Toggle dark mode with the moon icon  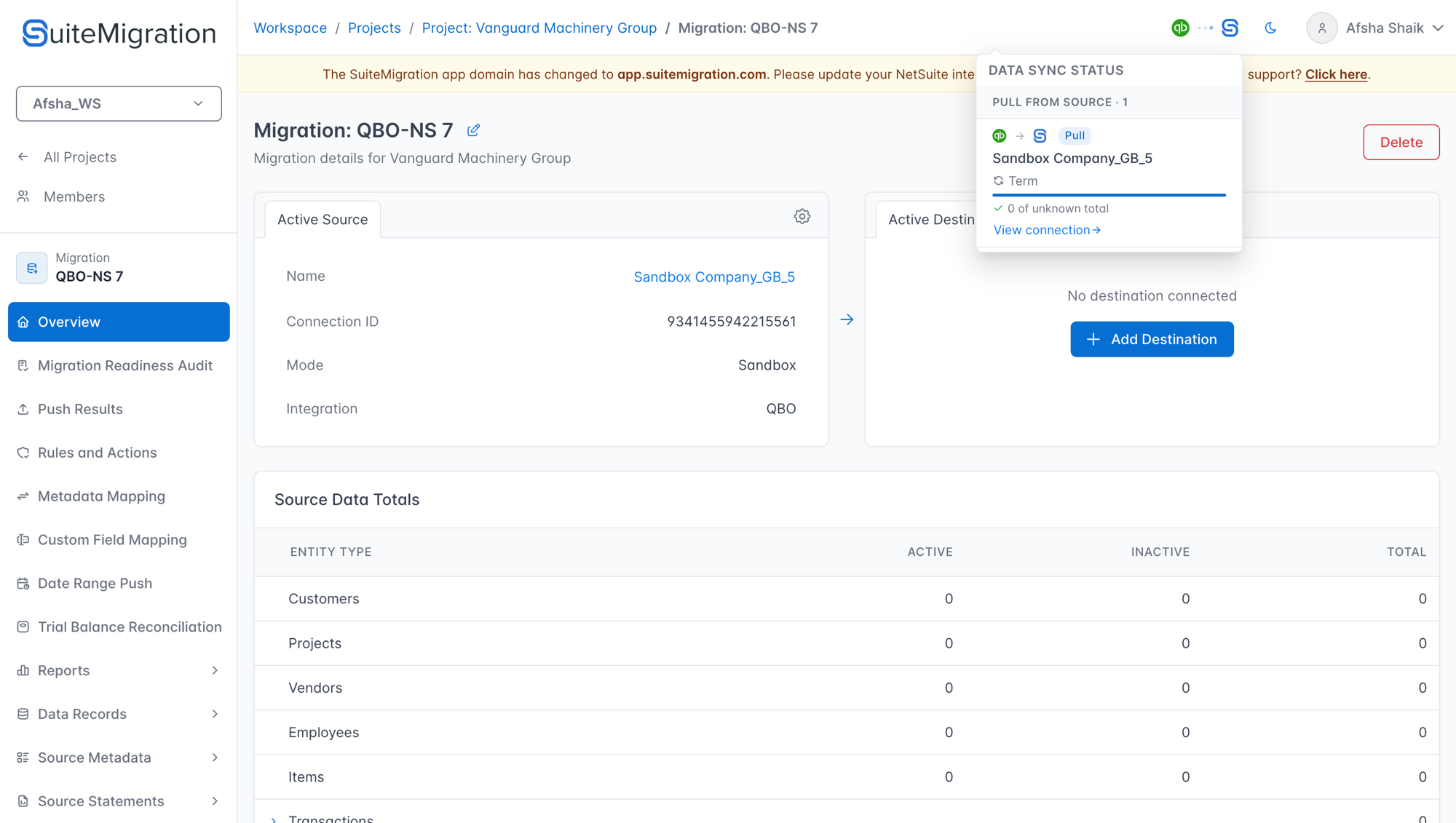pos(1270,28)
